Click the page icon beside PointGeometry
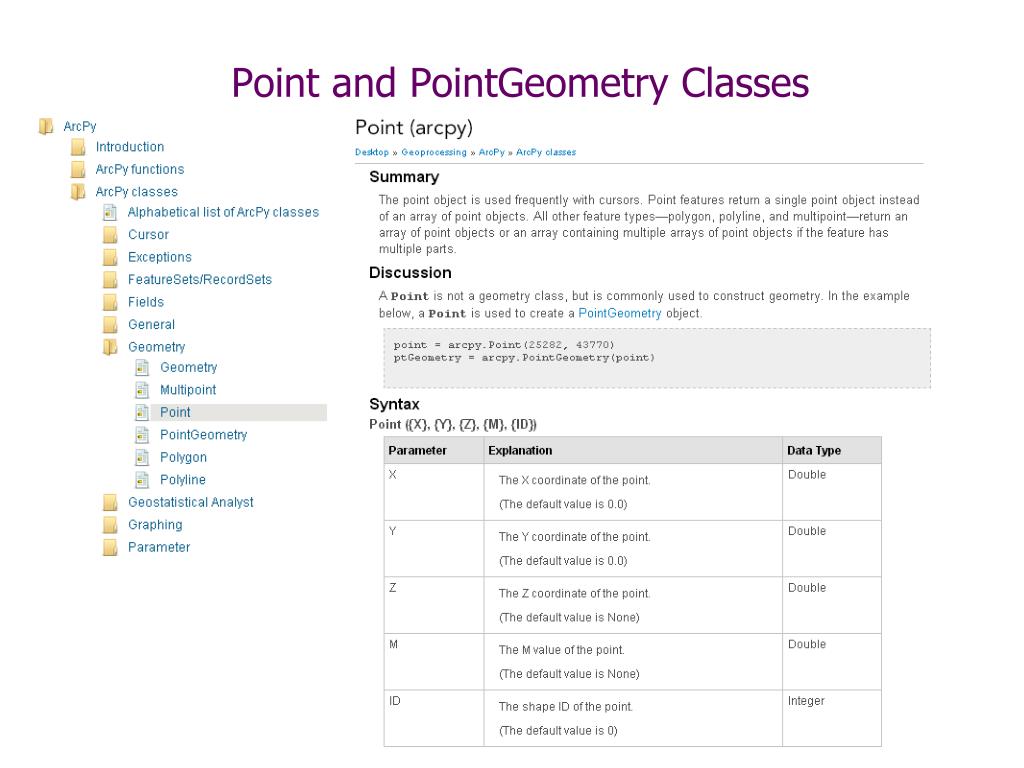 click(x=142, y=436)
